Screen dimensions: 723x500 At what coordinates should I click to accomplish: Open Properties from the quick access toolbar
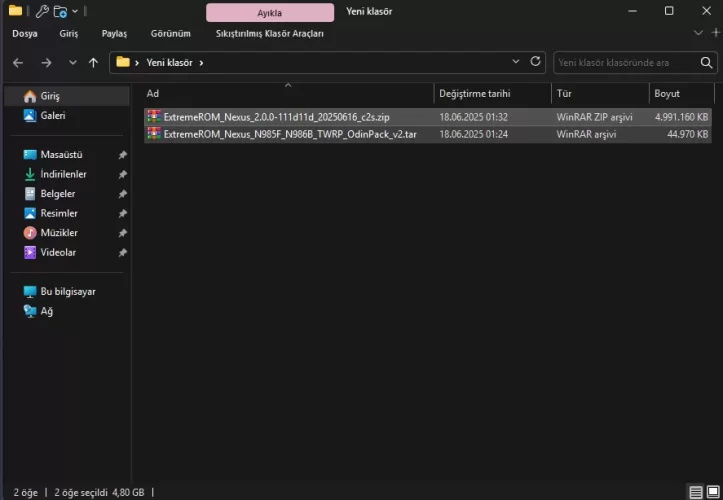click(x=42, y=11)
